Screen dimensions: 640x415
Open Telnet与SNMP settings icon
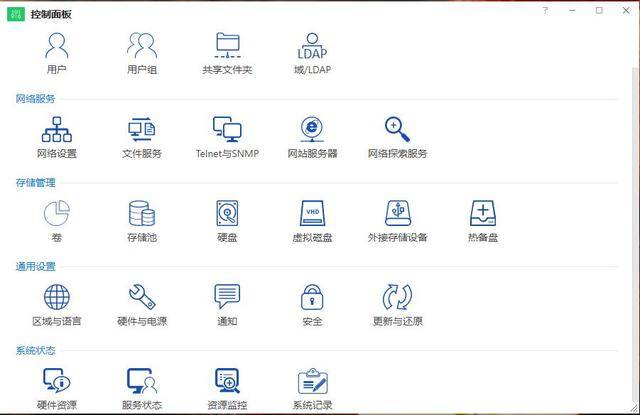[x=227, y=129]
